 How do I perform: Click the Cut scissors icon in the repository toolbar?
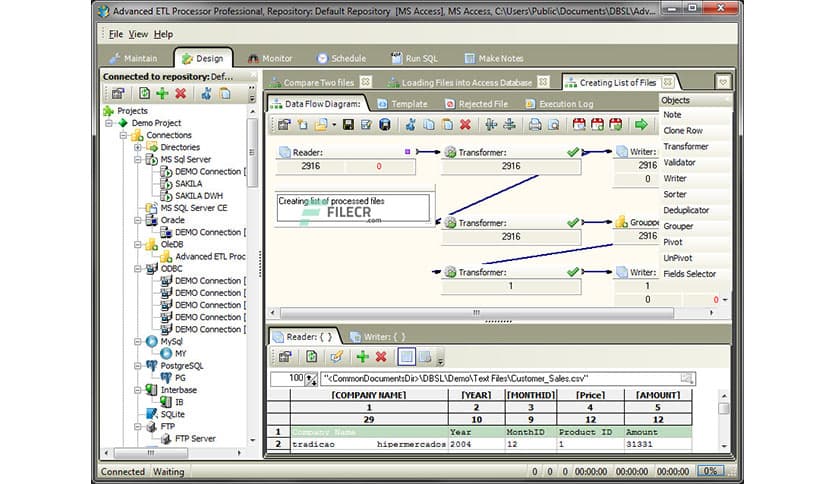206,93
